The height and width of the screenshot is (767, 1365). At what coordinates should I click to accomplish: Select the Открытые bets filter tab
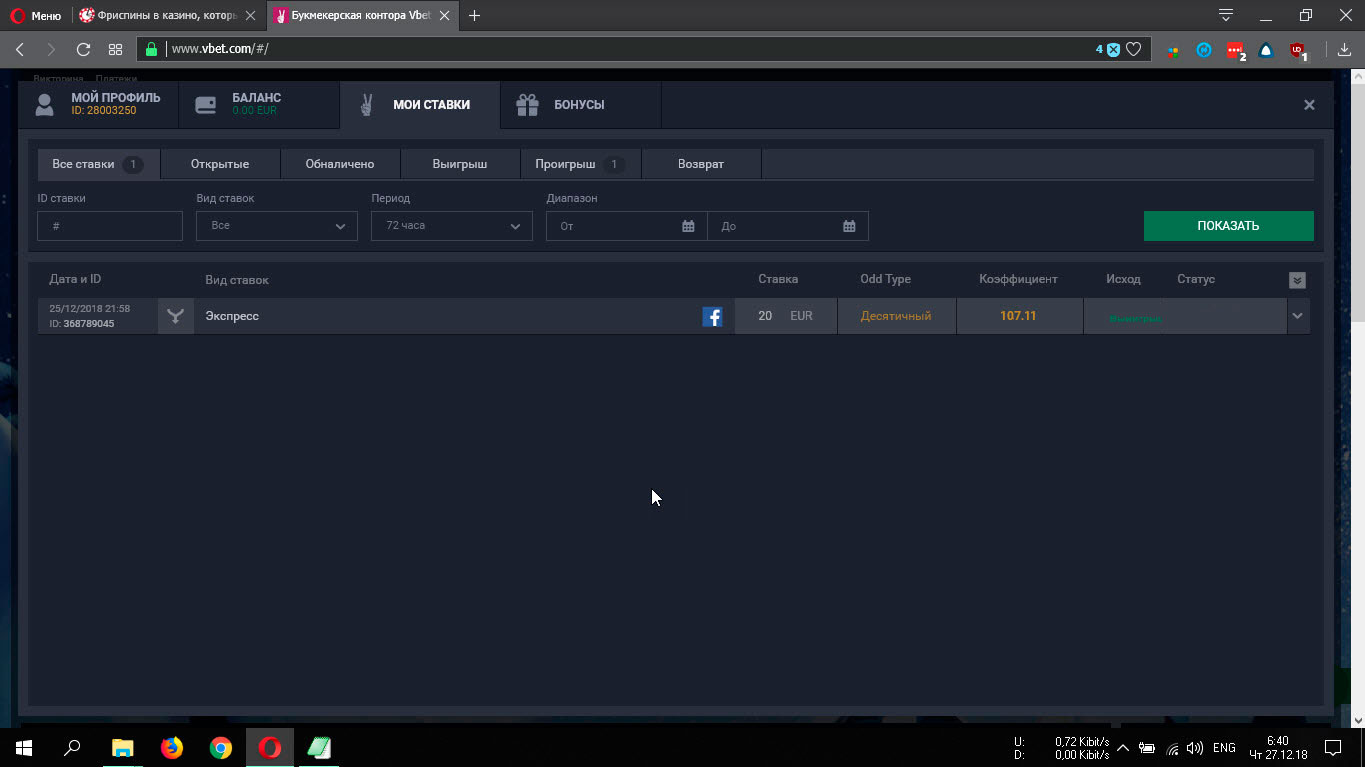click(x=220, y=164)
